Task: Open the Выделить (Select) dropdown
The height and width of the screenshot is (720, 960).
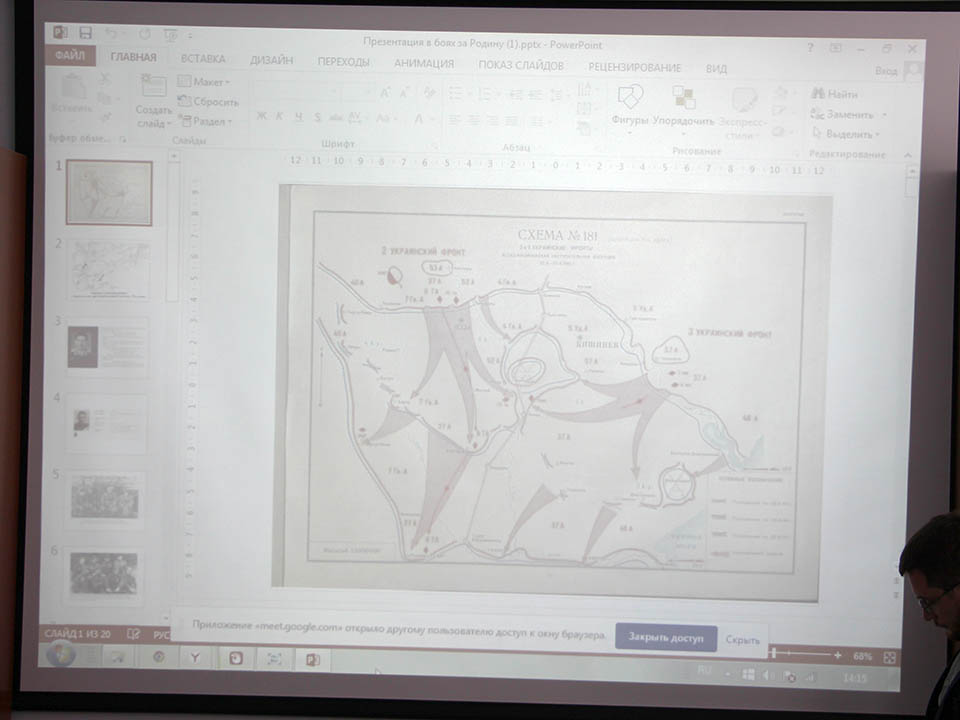Action: 846,134
